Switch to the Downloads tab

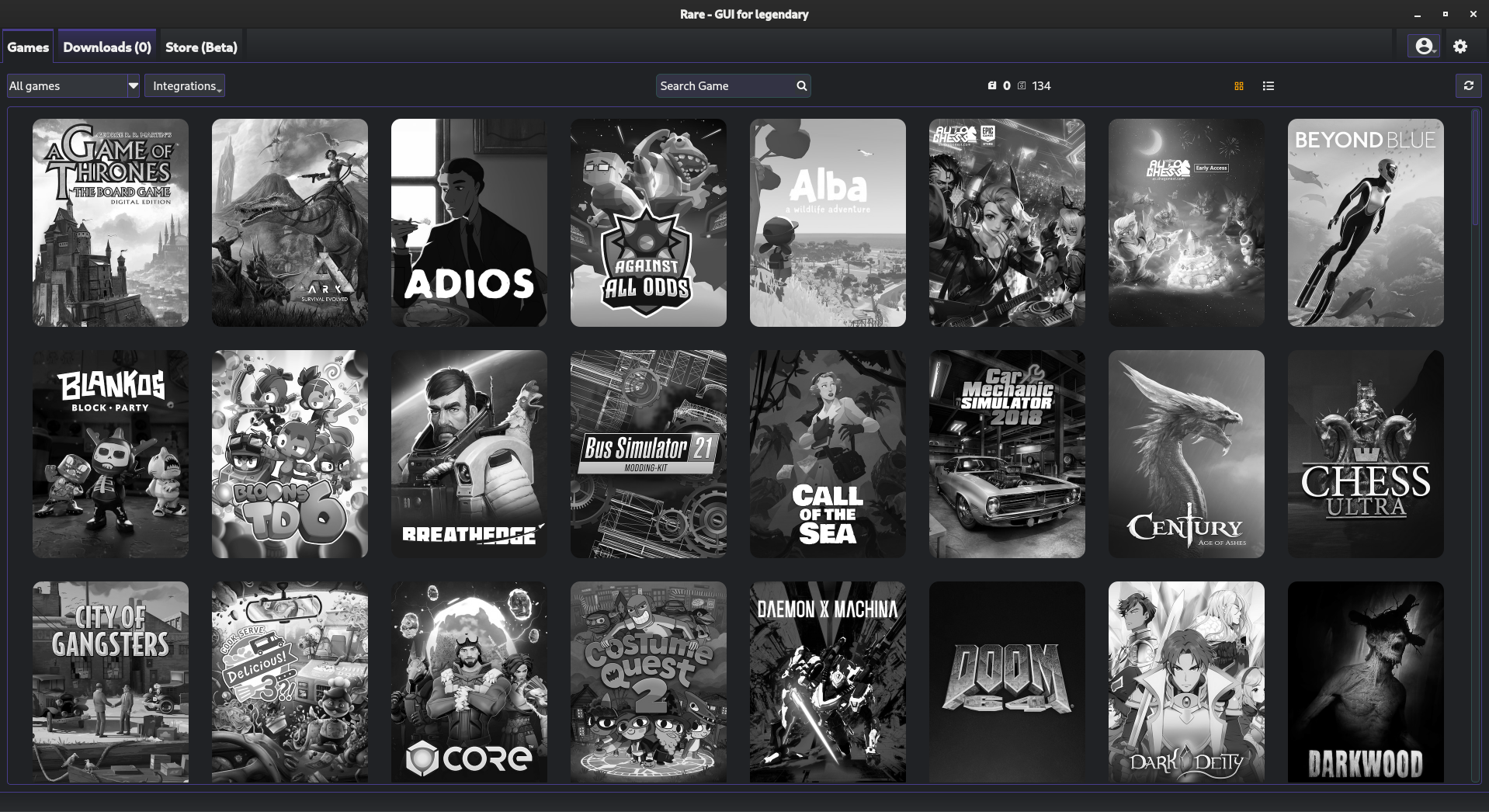point(106,47)
